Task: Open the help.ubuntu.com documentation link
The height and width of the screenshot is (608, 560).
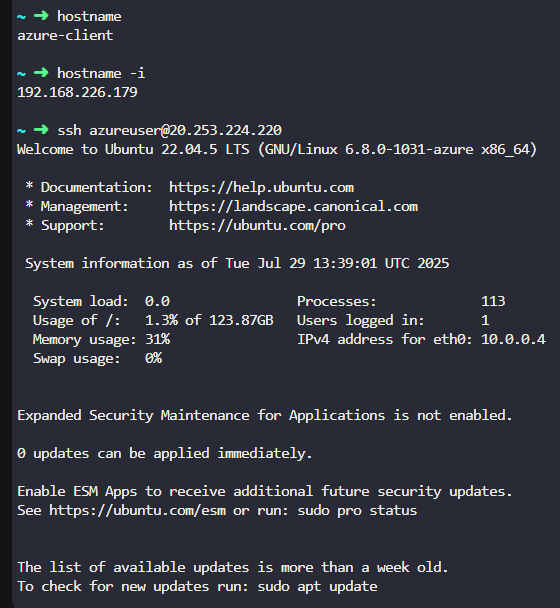Action: coord(261,187)
